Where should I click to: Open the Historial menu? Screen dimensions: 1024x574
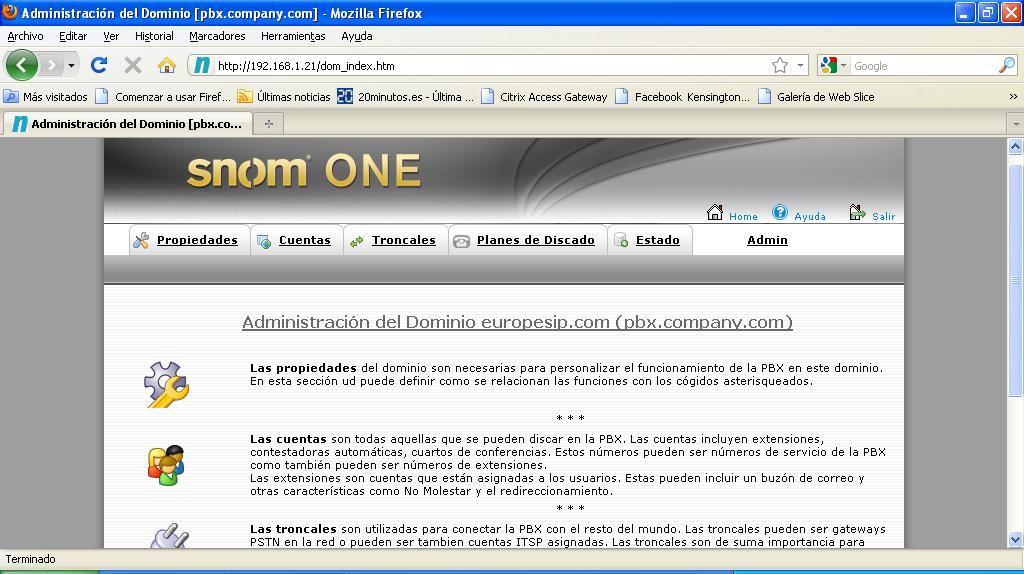[154, 36]
